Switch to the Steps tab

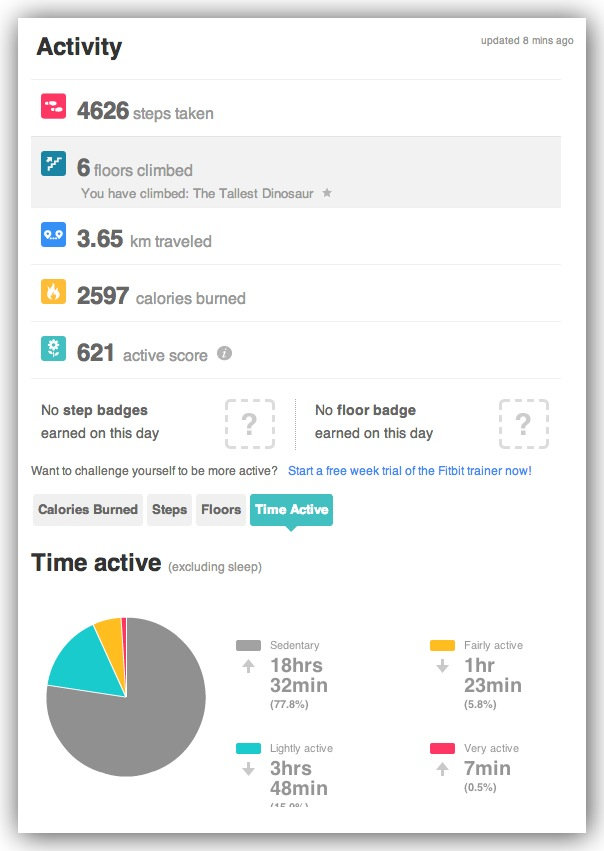[x=169, y=510]
